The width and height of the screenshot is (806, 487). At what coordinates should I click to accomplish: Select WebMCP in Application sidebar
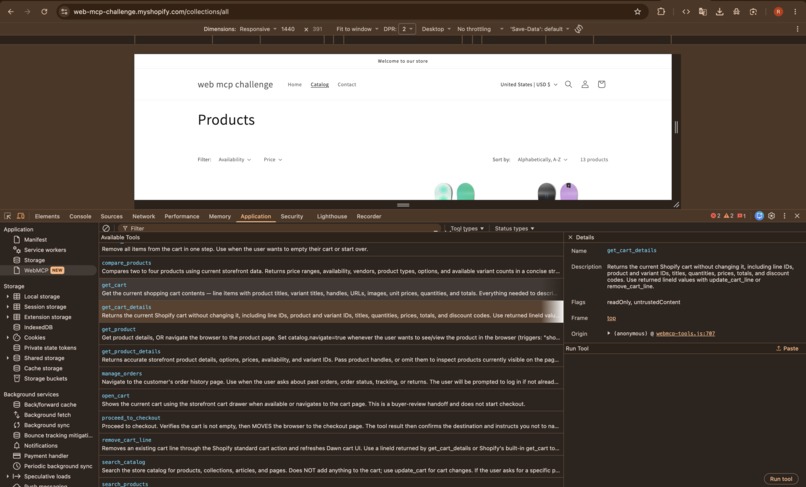pos(48,270)
